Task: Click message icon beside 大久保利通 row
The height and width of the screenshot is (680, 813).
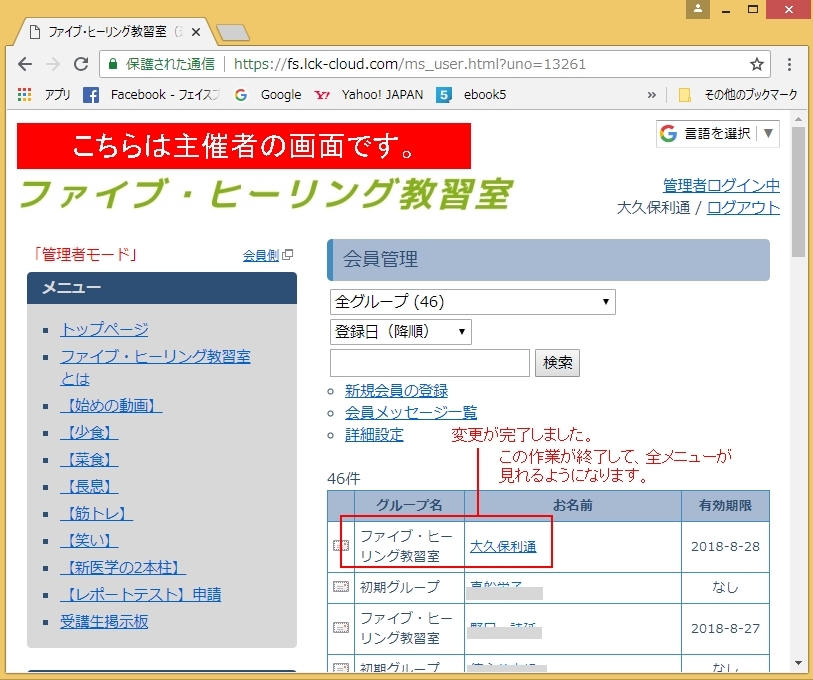Action: click(x=341, y=546)
